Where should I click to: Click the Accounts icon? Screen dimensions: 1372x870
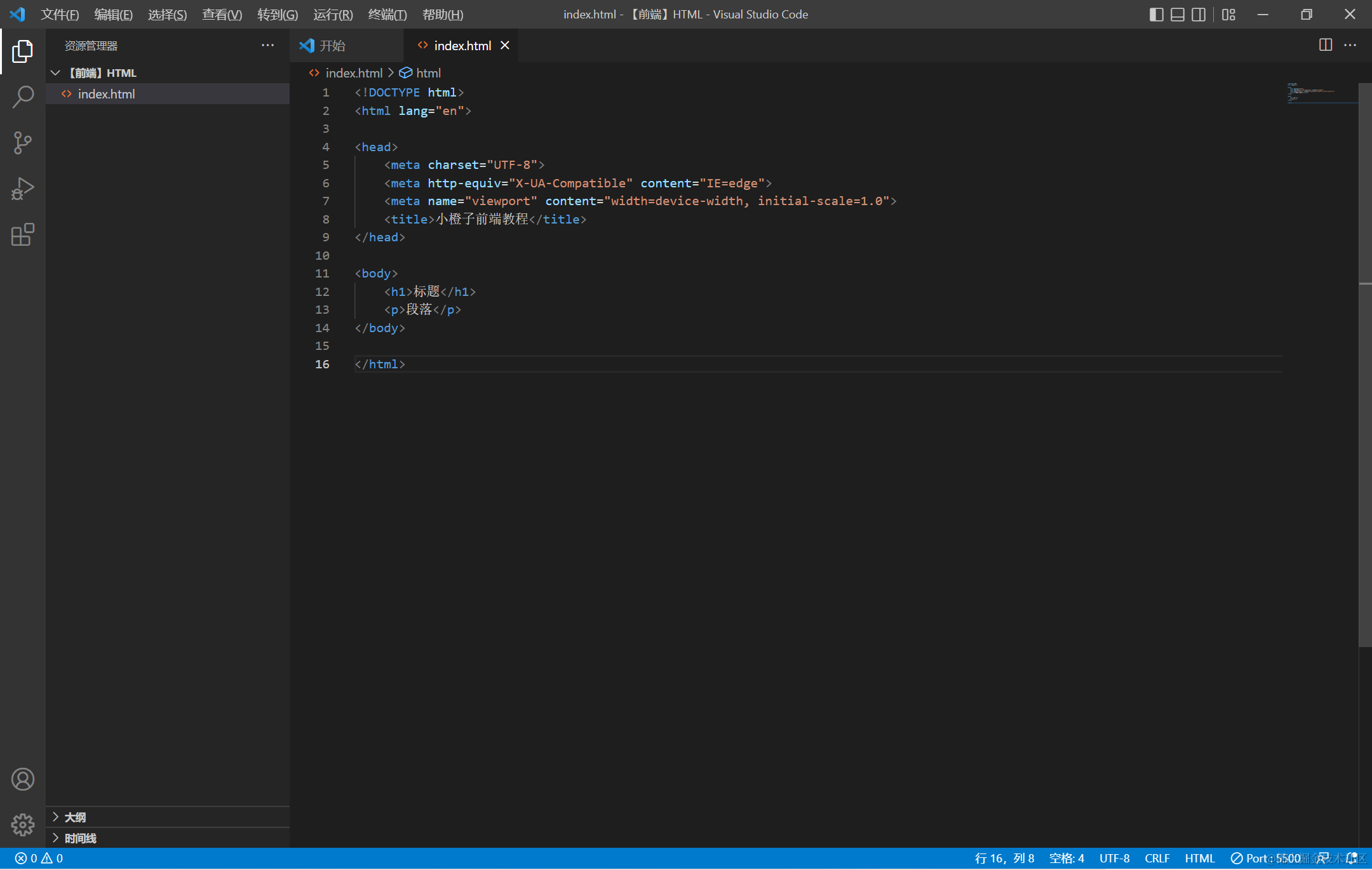point(23,779)
